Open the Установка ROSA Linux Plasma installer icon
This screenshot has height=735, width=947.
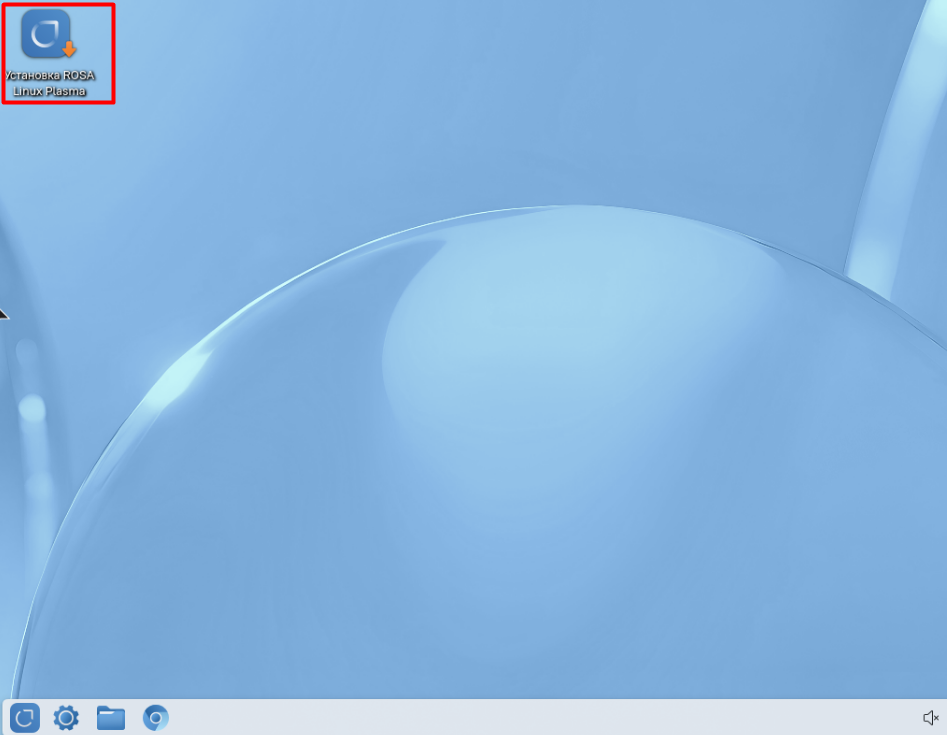[x=48, y=34]
